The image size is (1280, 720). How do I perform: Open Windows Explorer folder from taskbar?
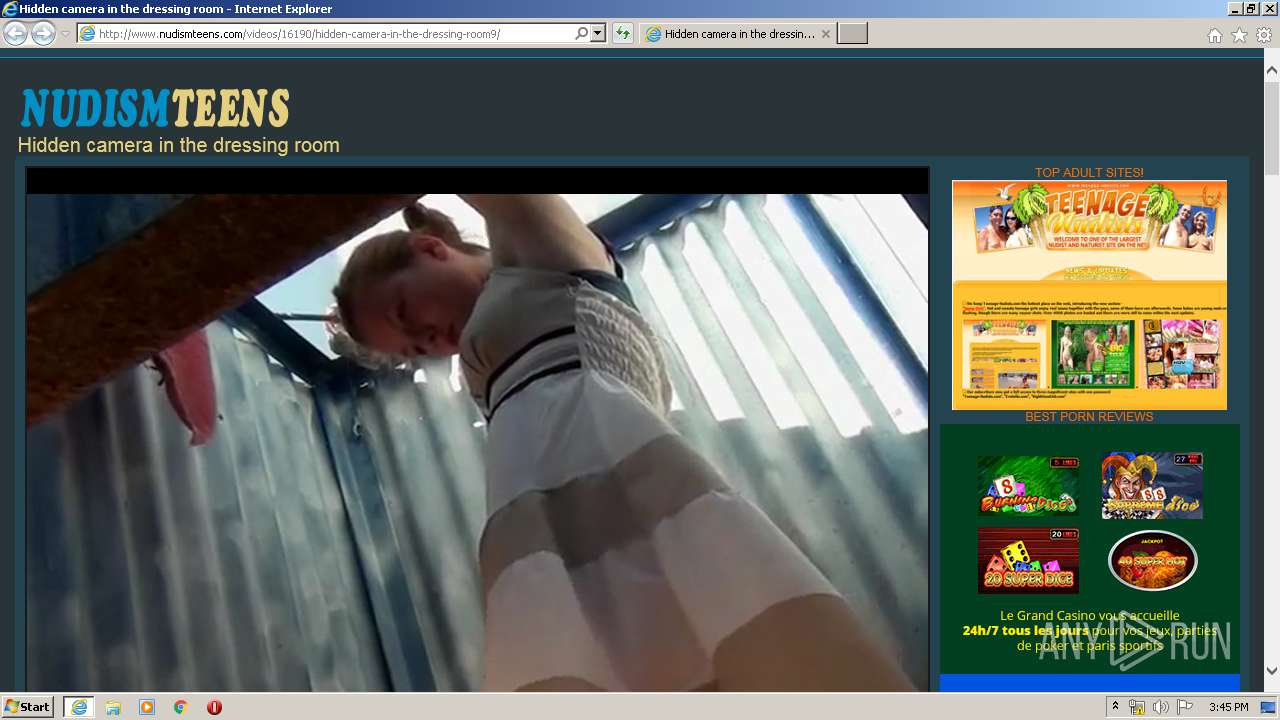(113, 707)
